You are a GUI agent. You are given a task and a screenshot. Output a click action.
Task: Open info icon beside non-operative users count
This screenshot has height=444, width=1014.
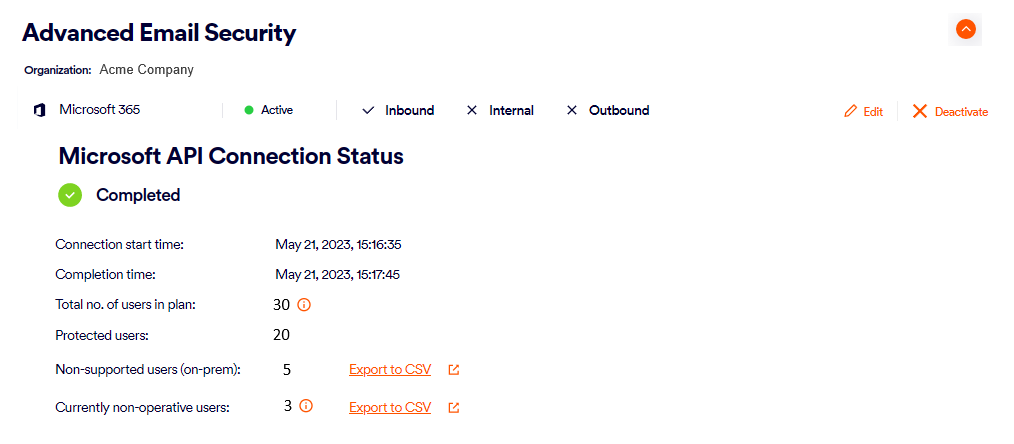click(x=306, y=406)
